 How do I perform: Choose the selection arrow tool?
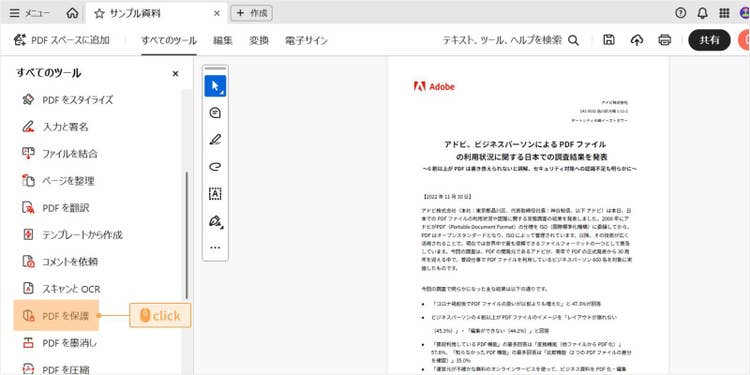[215, 86]
